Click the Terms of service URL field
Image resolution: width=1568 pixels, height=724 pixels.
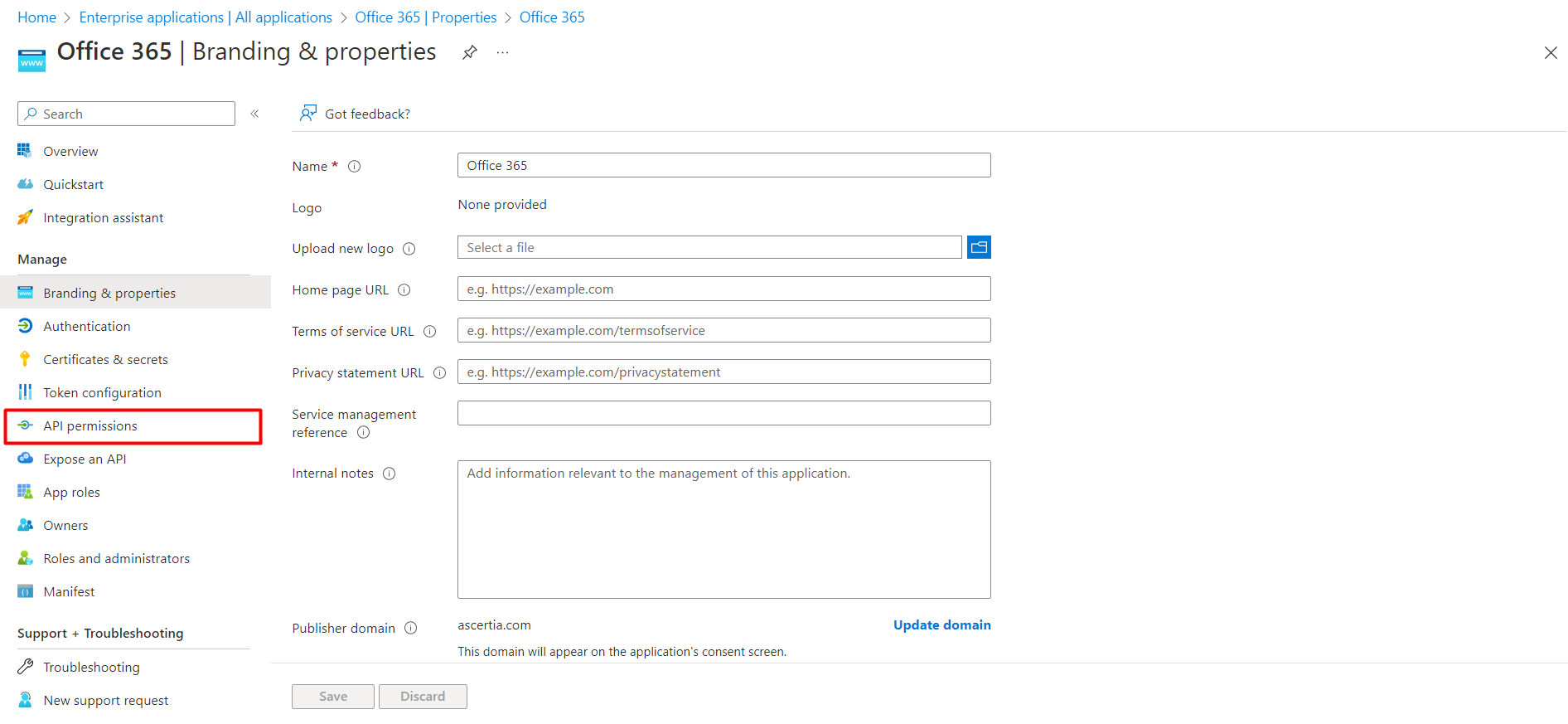pos(724,330)
